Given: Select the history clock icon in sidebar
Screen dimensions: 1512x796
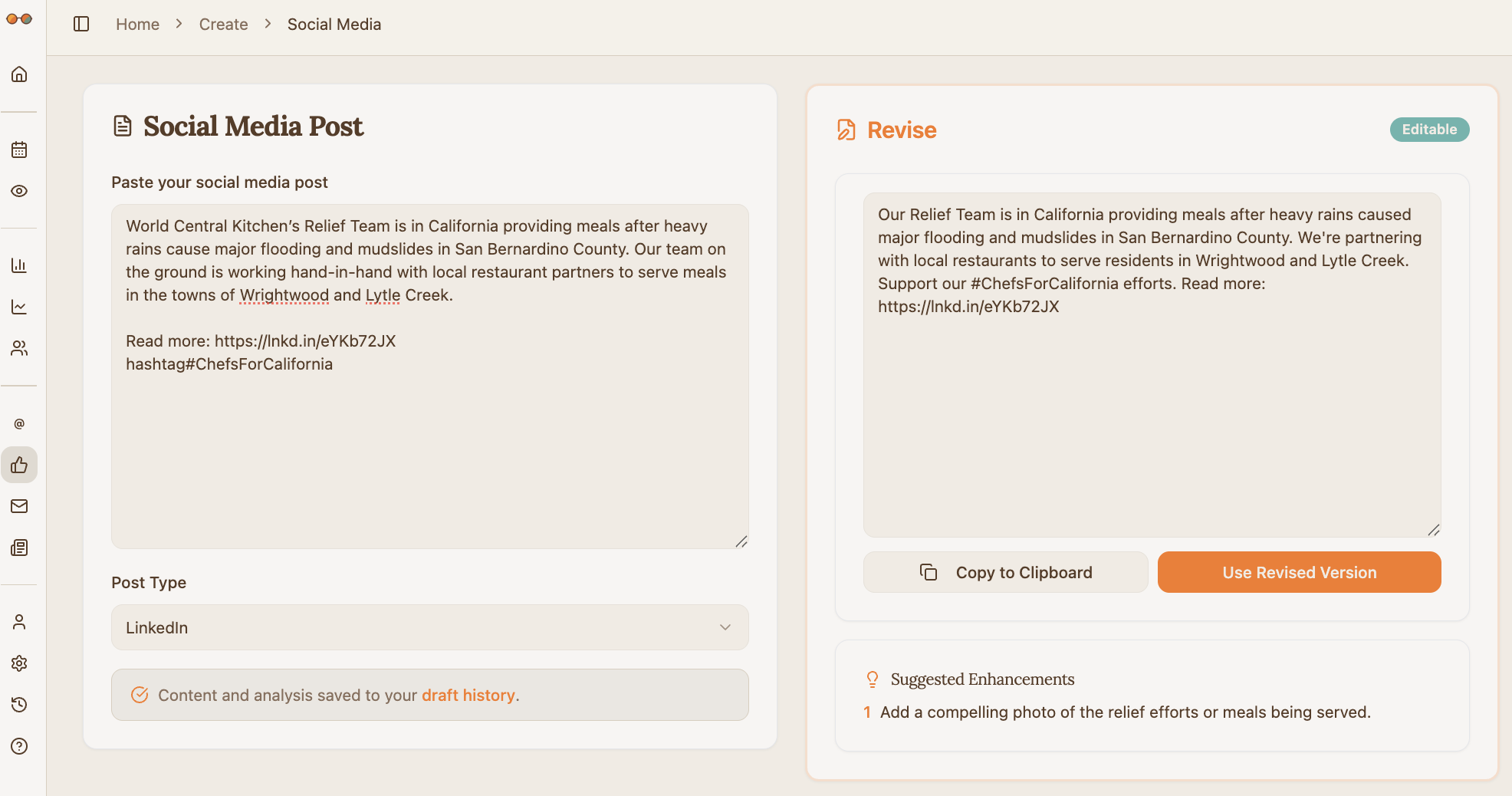Looking at the screenshot, I should pos(19,705).
